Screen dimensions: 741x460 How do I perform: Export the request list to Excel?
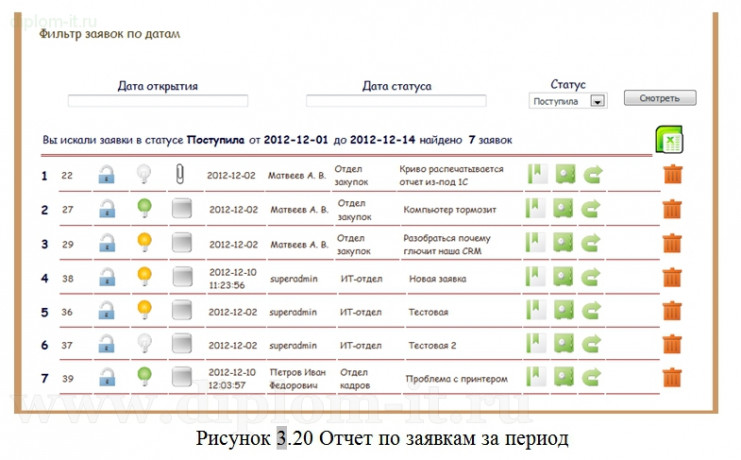(x=669, y=139)
